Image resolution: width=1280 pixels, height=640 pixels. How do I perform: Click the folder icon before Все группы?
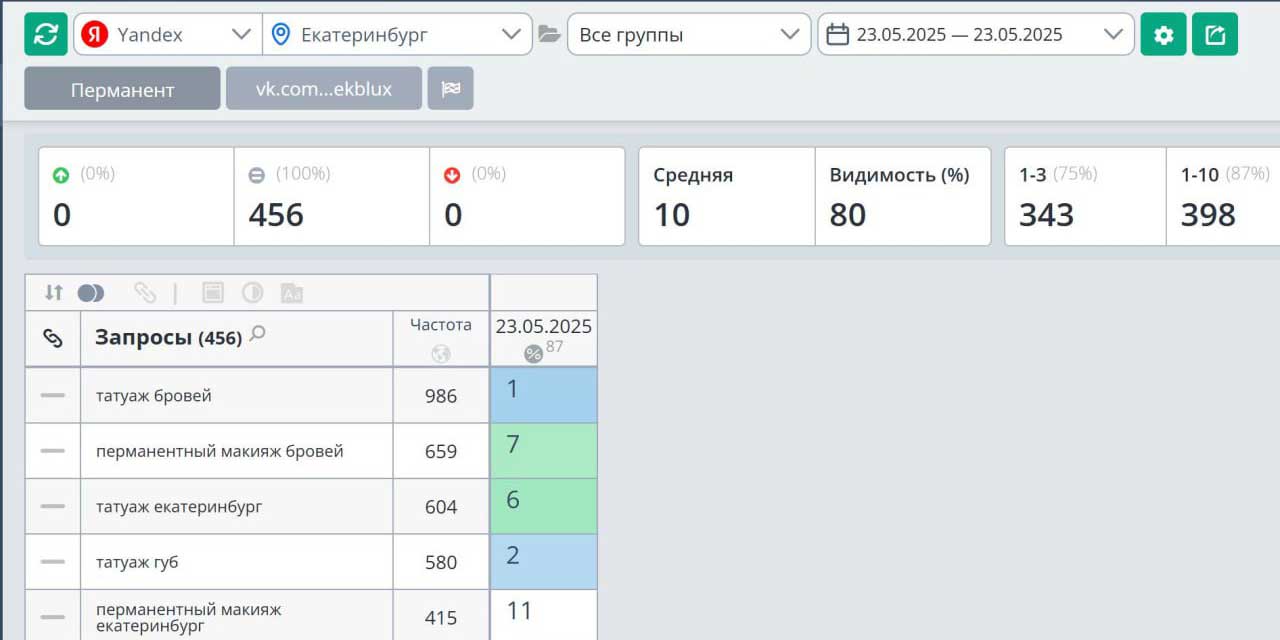(x=549, y=34)
